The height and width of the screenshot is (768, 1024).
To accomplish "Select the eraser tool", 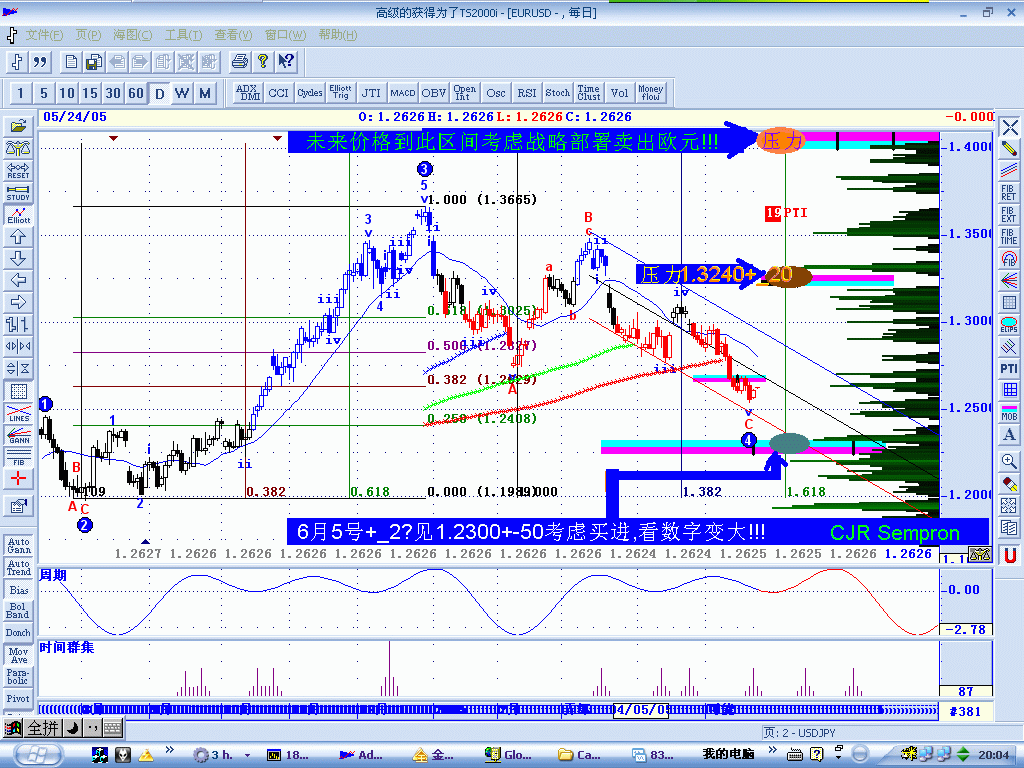I will (x=1009, y=483).
